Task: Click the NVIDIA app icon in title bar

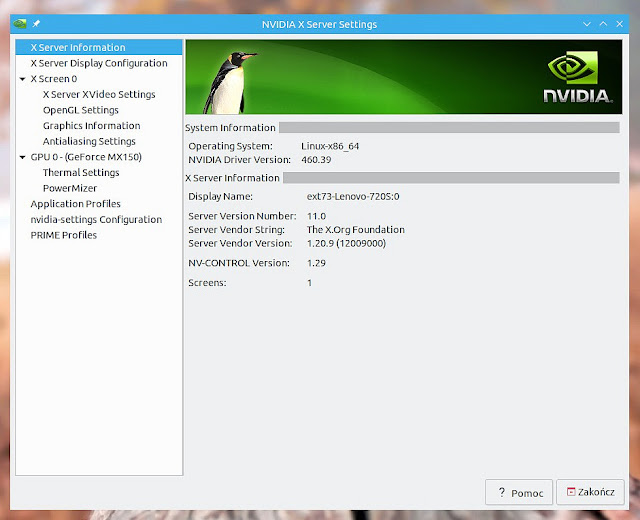Action: 20,24
